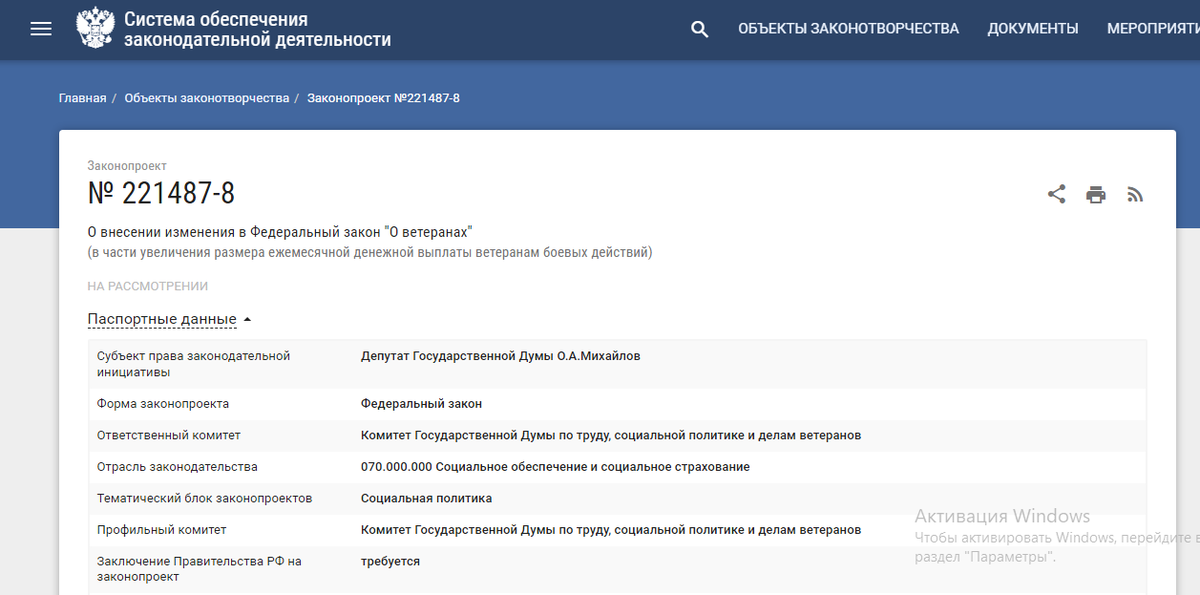Click the Ответственный комитет value
Screen dimensions: 1200x595
pos(611,436)
